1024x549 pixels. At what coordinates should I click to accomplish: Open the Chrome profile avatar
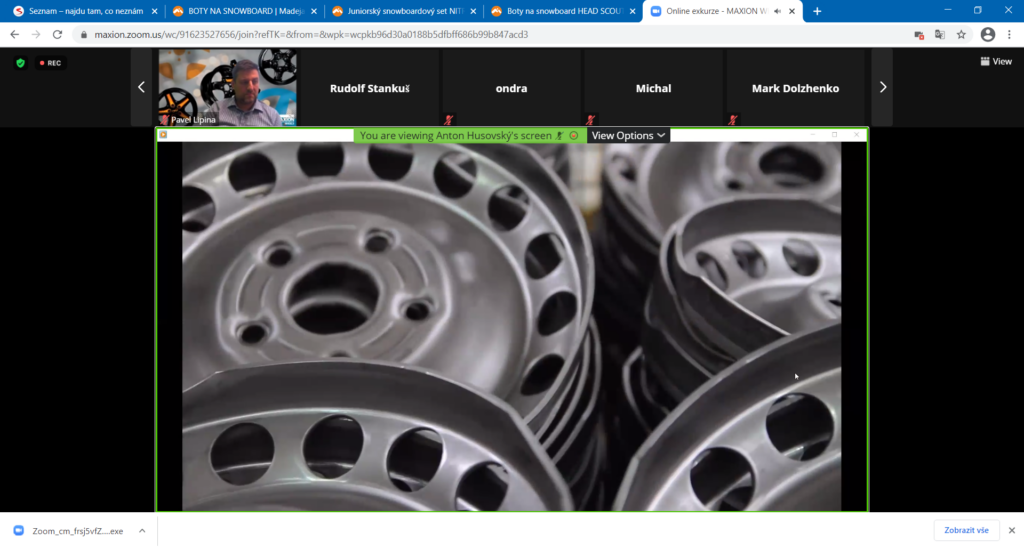click(987, 34)
